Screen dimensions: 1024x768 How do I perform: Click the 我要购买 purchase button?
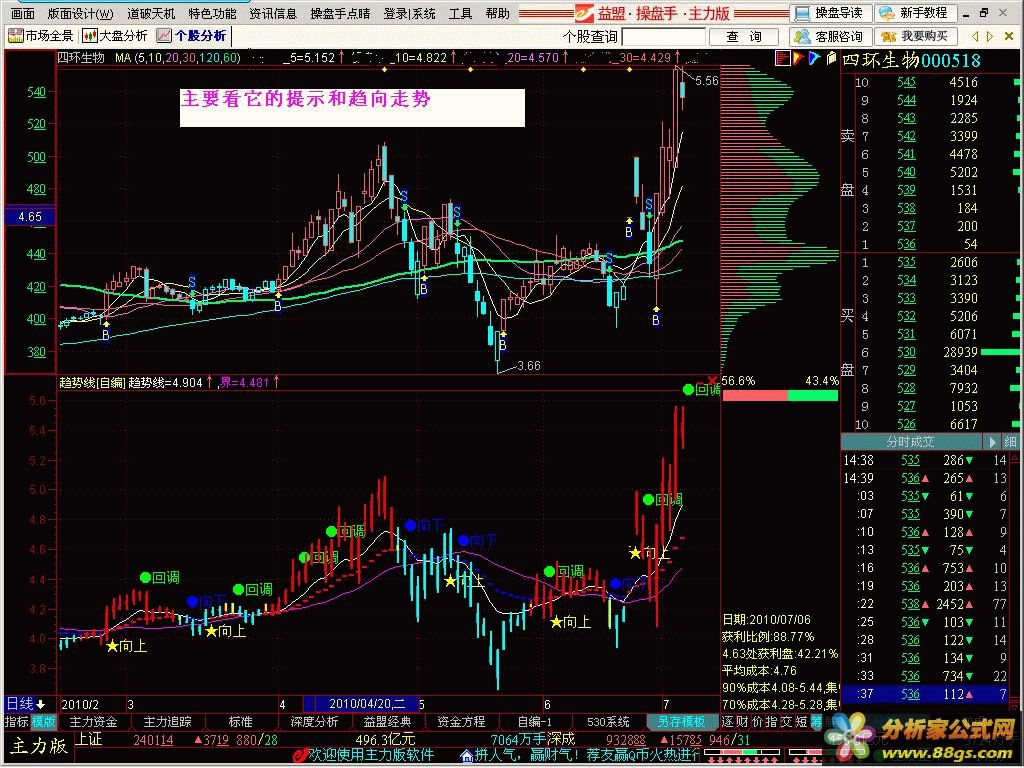(x=915, y=37)
